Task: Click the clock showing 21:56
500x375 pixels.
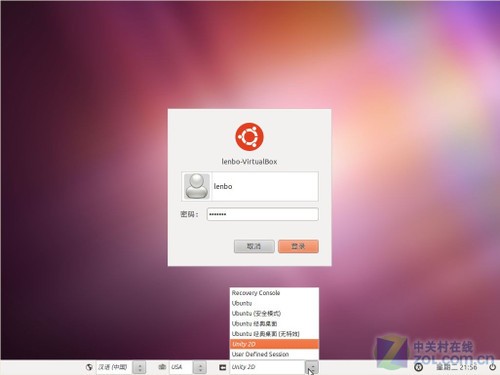Action: coord(457,367)
